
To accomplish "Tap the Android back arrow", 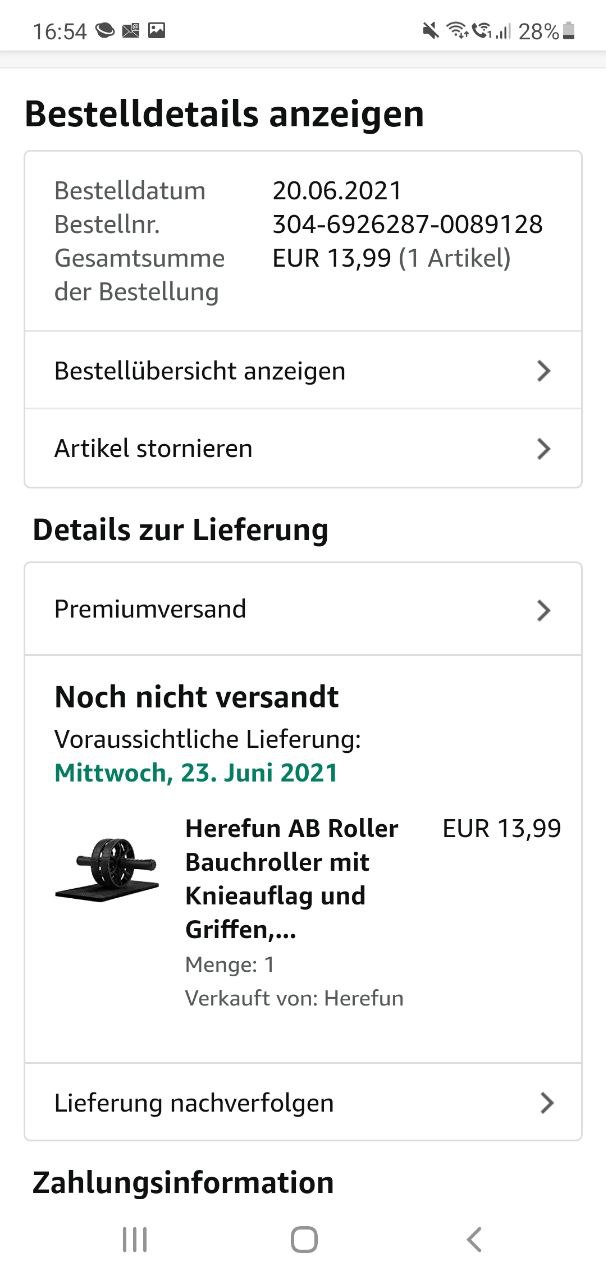I will coord(474,1240).
